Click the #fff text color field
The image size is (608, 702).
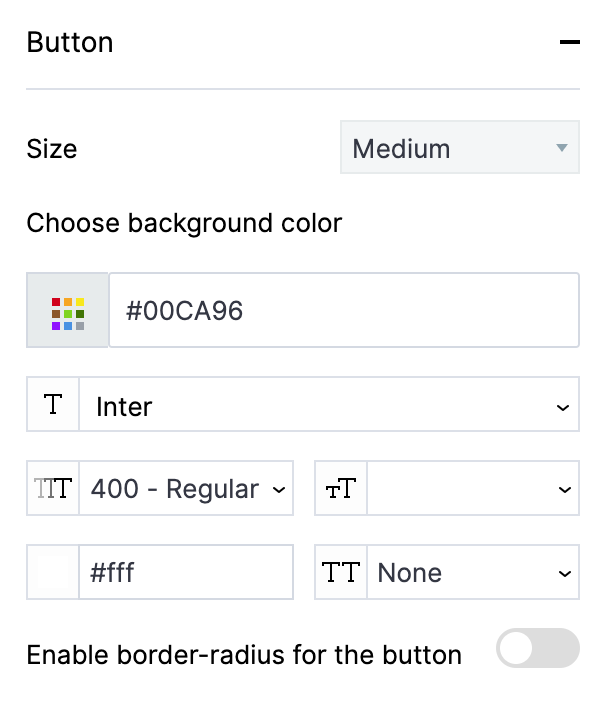click(x=185, y=572)
